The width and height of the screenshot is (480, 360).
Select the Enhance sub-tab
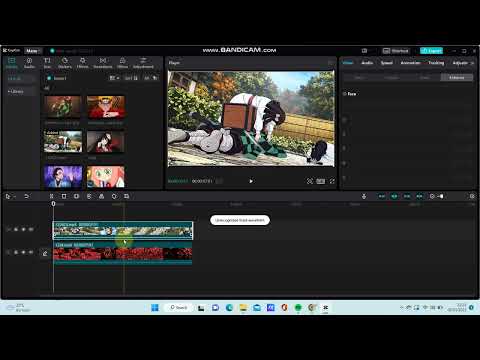pos(457,77)
